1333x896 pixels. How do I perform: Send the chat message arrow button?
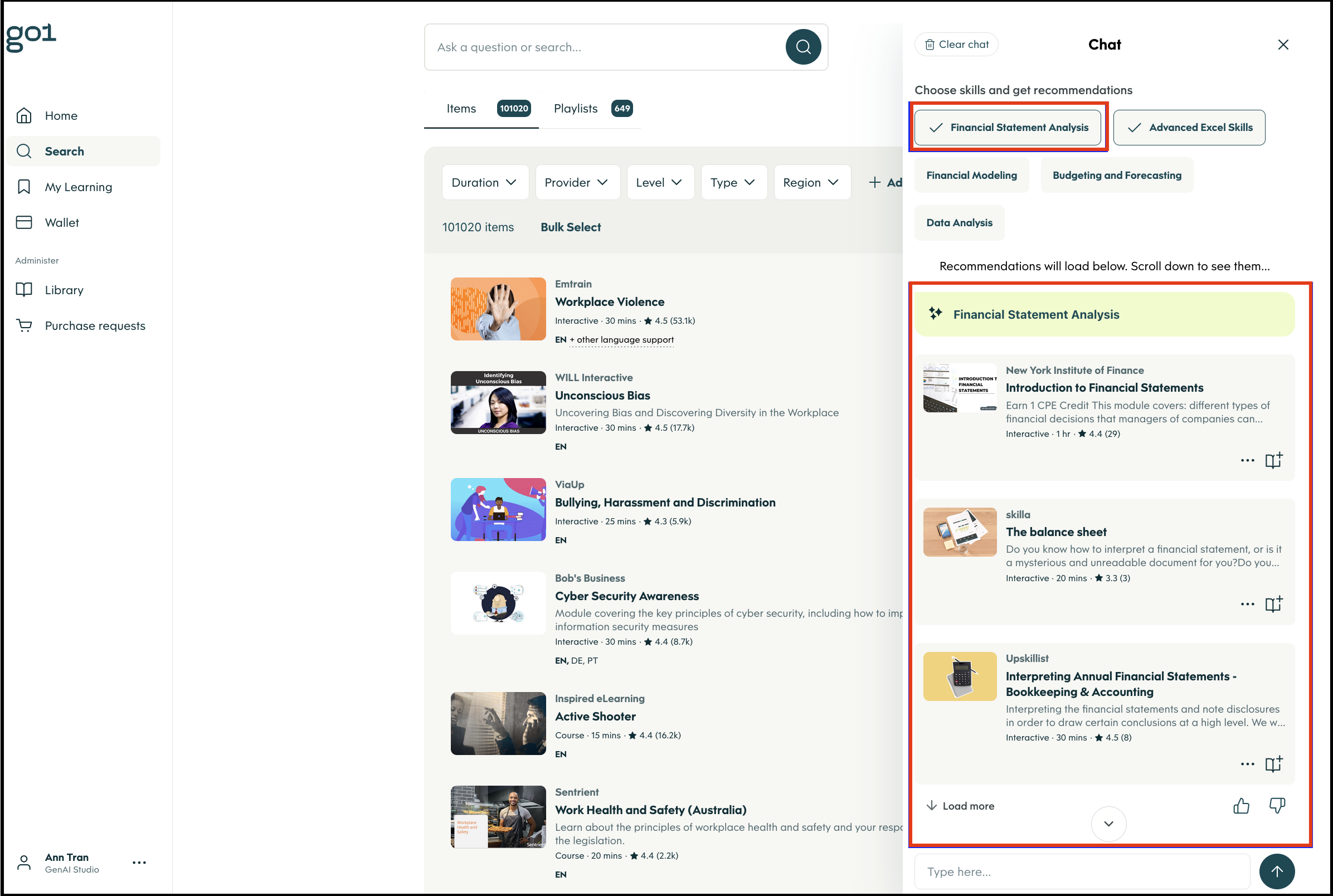pos(1276,871)
